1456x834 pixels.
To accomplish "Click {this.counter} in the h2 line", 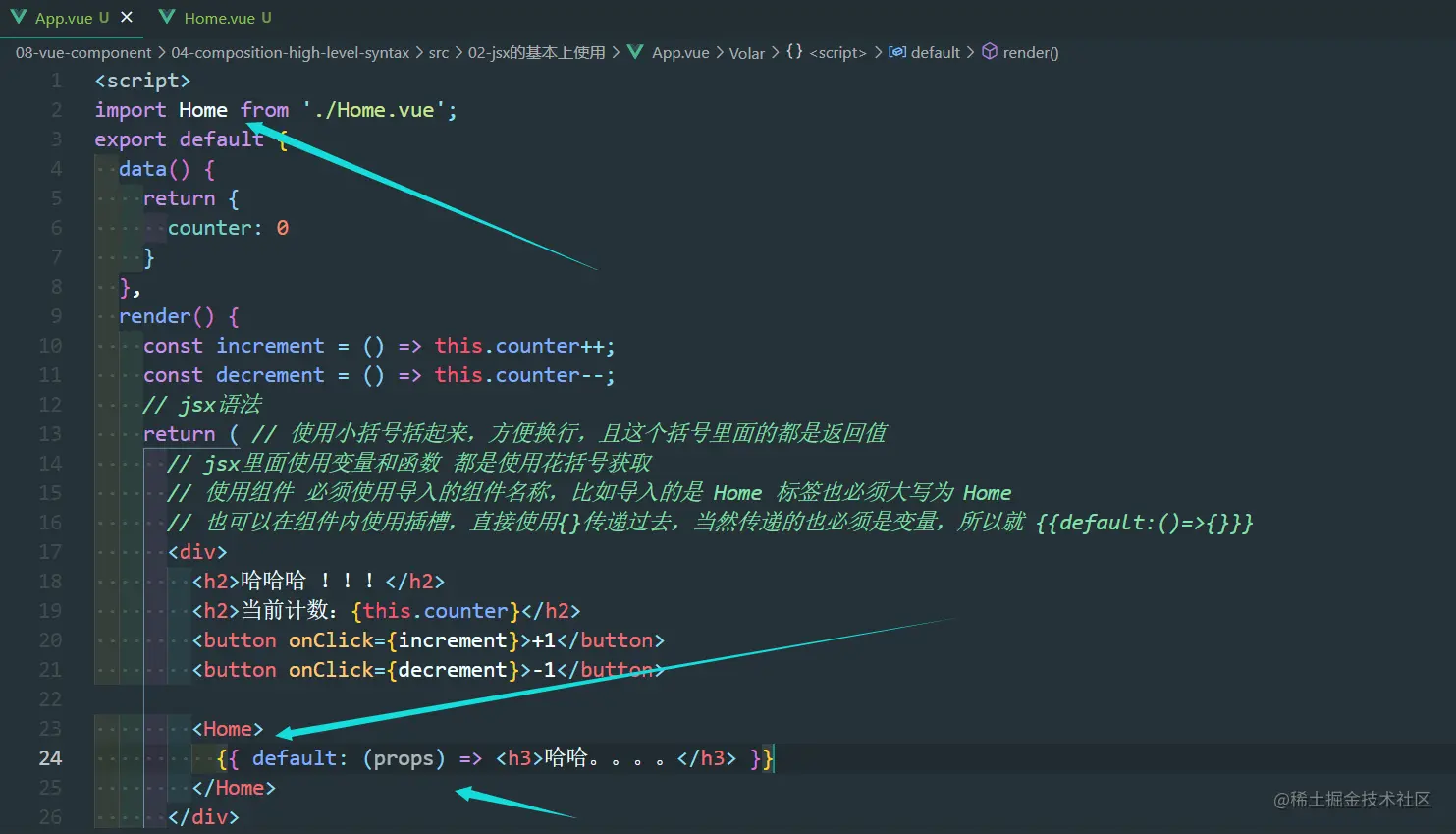I will click(x=435, y=611).
